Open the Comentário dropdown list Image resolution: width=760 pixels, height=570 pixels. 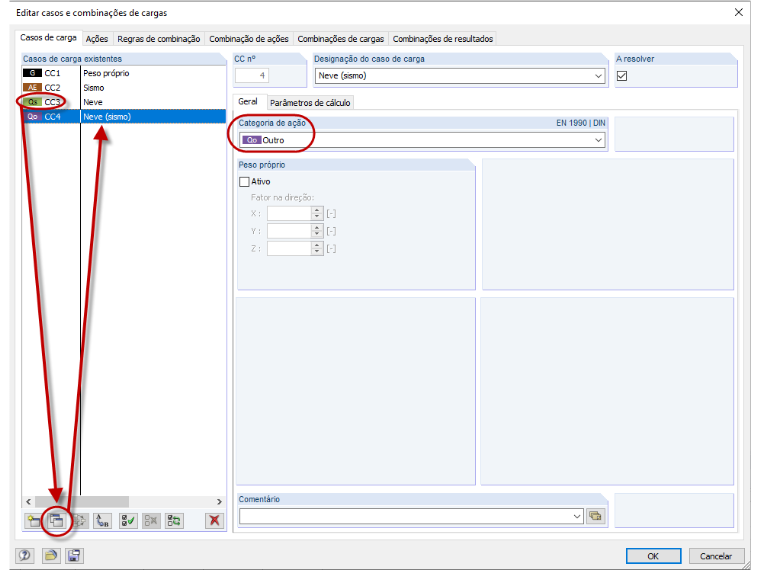point(577,516)
